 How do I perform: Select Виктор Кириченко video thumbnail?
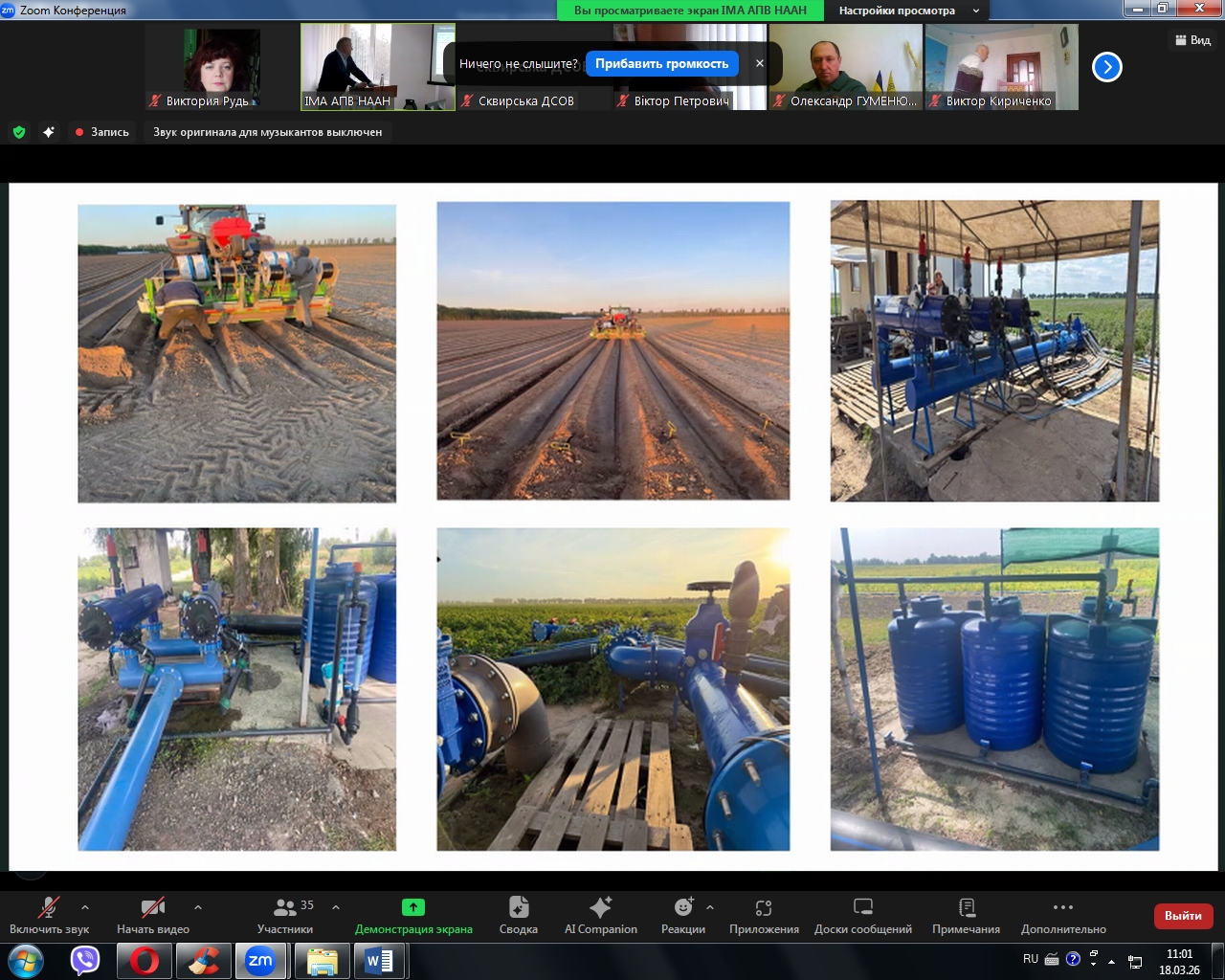[x=1001, y=67]
